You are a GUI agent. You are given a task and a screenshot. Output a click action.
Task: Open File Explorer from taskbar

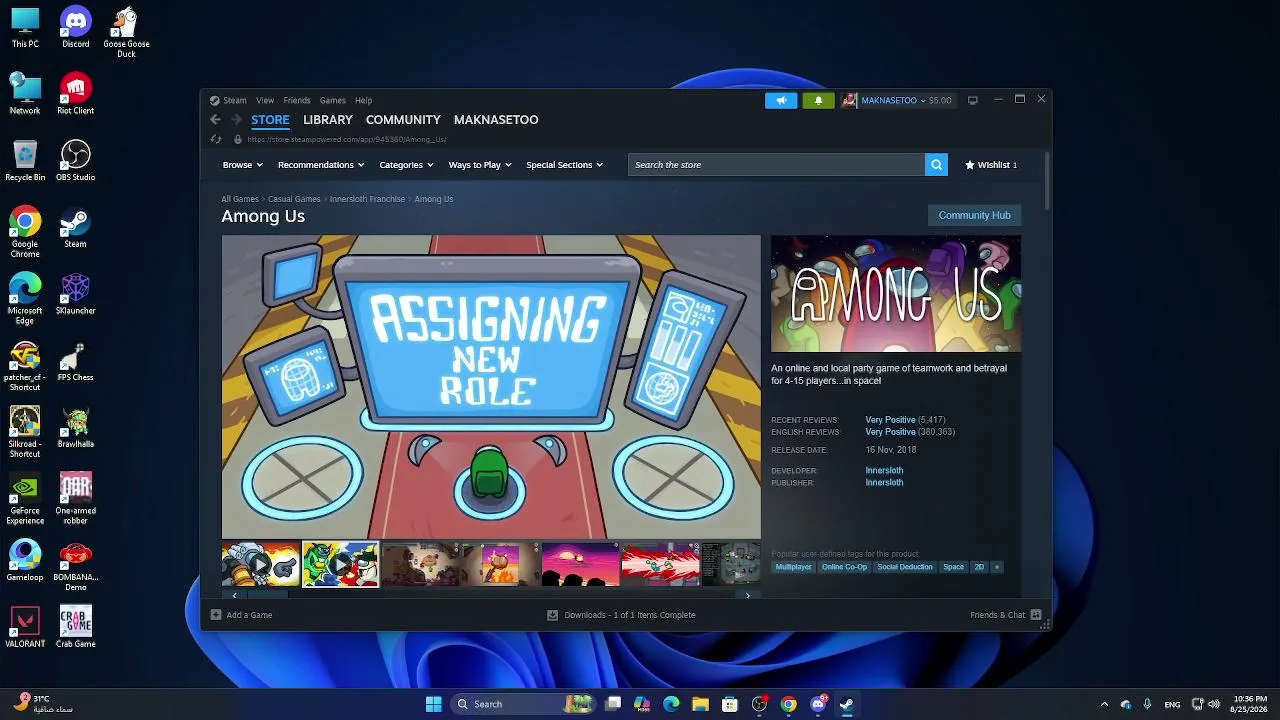coord(700,704)
